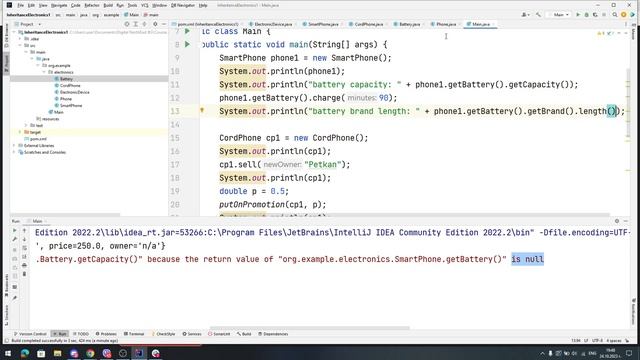
Task: Open Version Control tool window button
Action: [30, 334]
